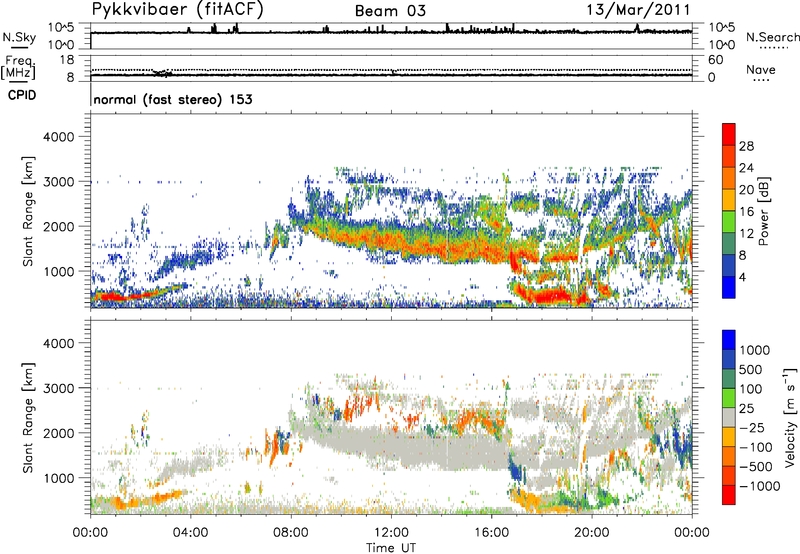Click the 16:00 time axis label

491,533
